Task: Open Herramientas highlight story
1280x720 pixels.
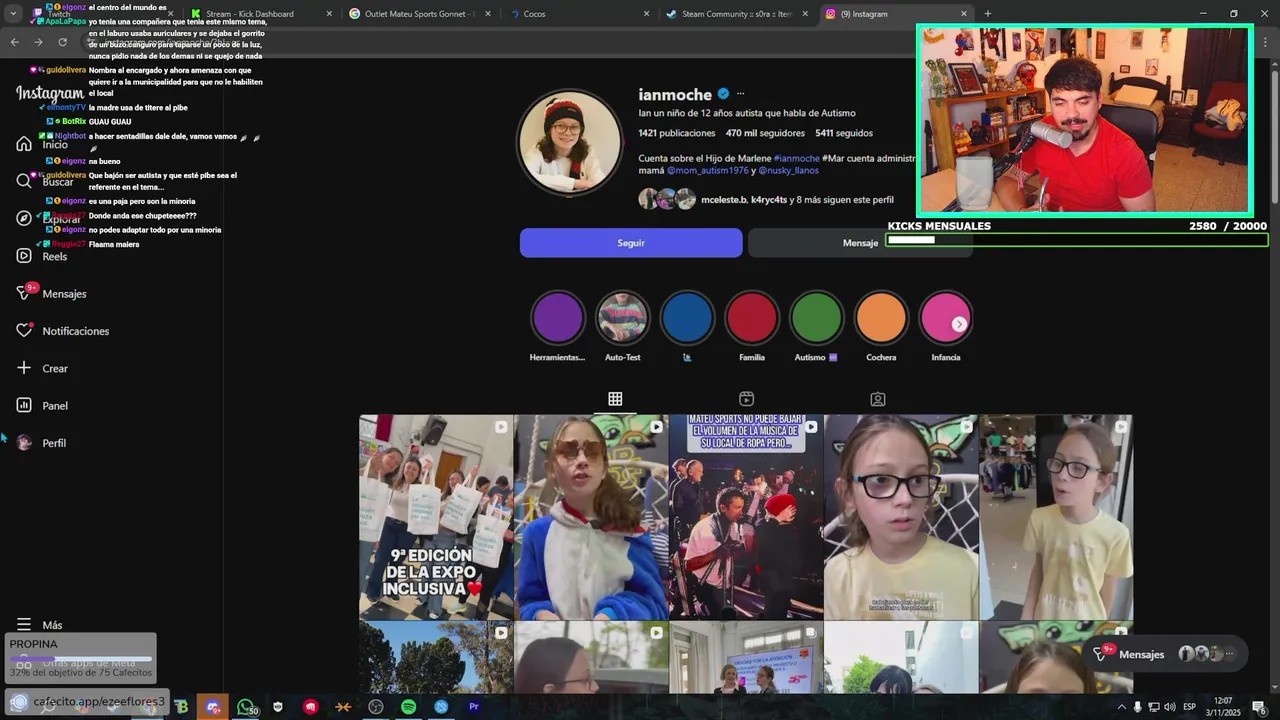Action: pos(557,318)
